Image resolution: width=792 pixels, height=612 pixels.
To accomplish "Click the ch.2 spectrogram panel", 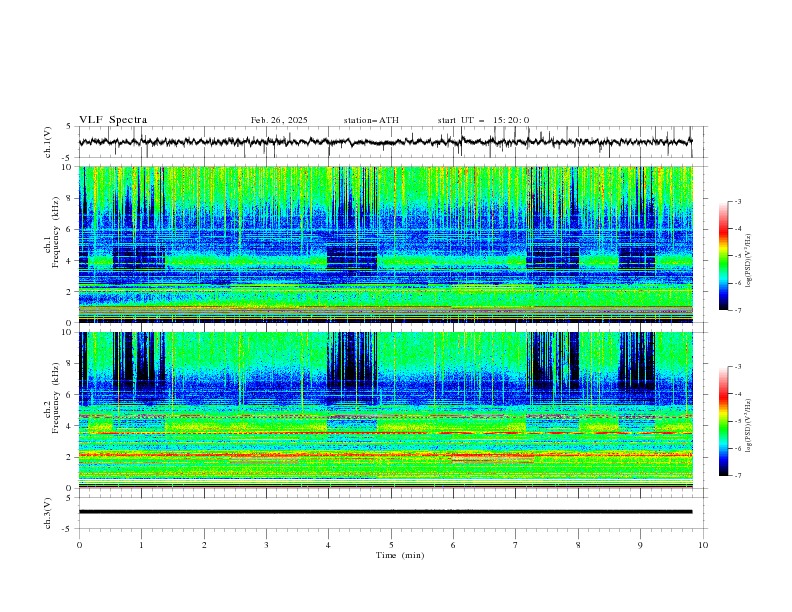I will (x=385, y=410).
